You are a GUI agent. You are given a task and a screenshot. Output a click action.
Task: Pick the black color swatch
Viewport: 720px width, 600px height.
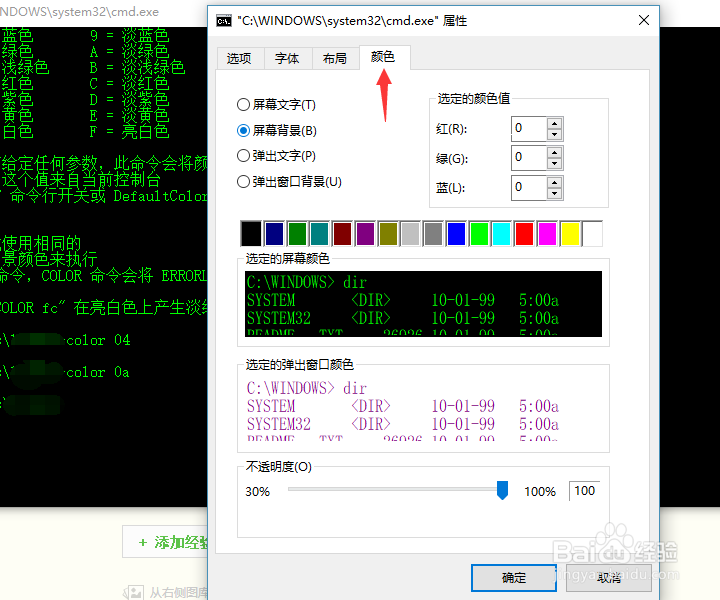[x=251, y=234]
